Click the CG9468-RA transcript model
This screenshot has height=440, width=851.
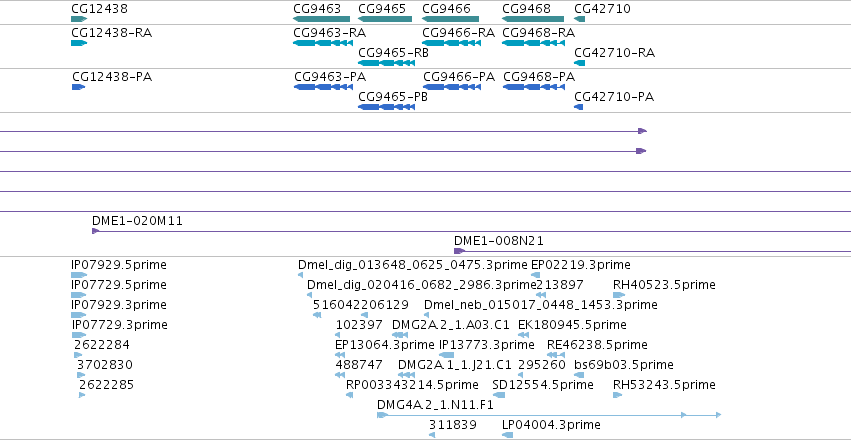pyautogui.click(x=534, y=43)
